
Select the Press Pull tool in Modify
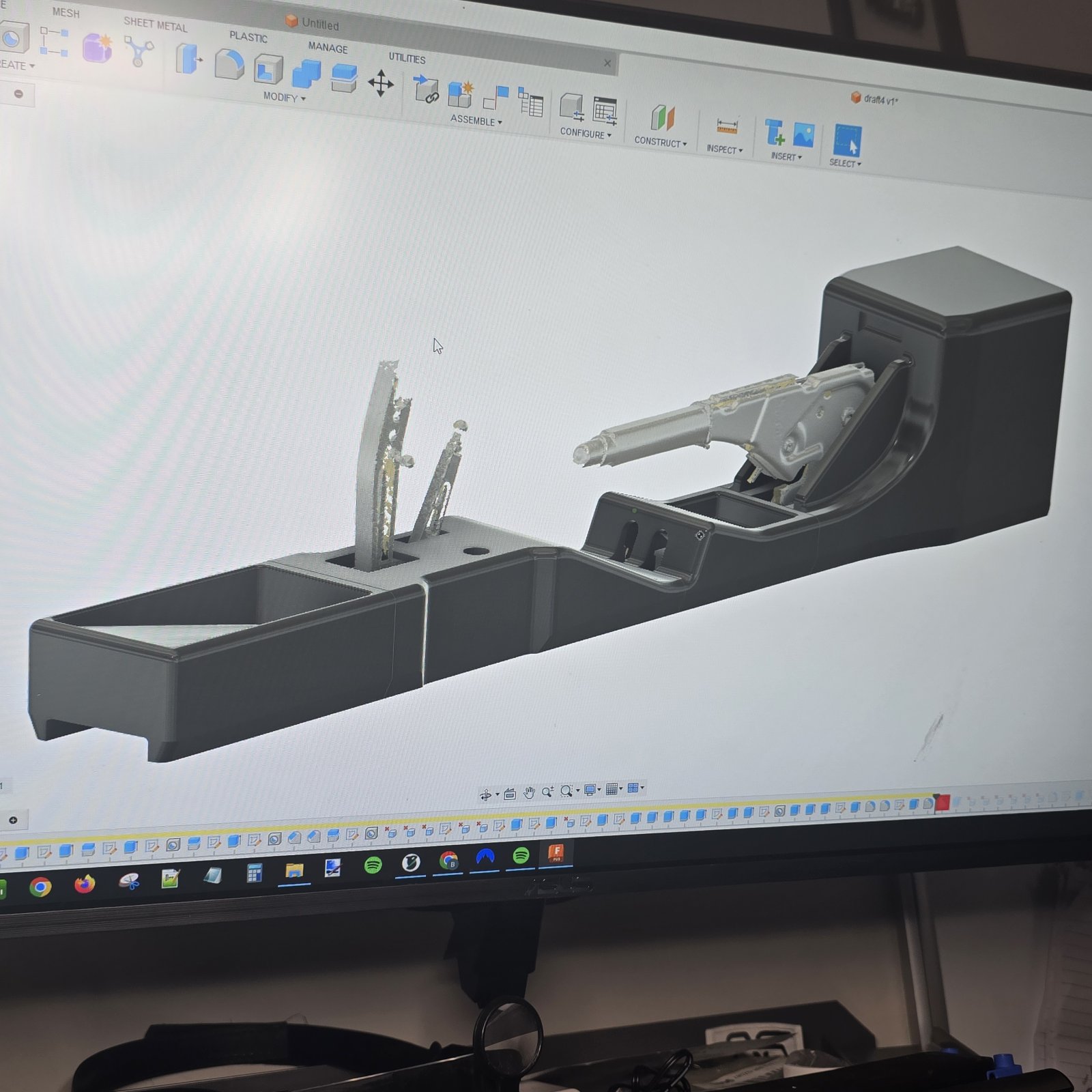click(188, 59)
